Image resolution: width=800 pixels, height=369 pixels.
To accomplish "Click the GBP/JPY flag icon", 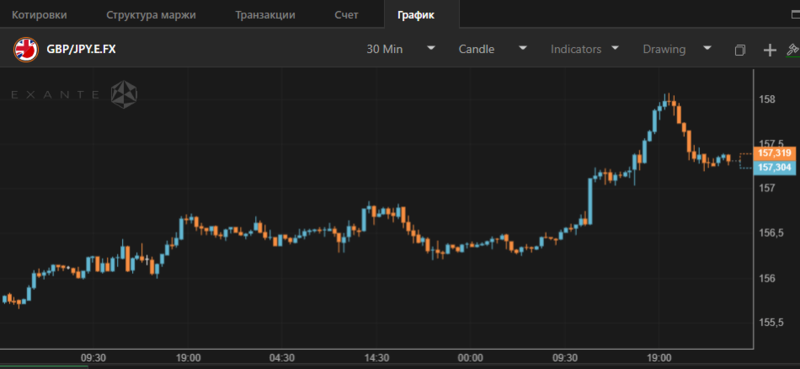I will (26, 50).
